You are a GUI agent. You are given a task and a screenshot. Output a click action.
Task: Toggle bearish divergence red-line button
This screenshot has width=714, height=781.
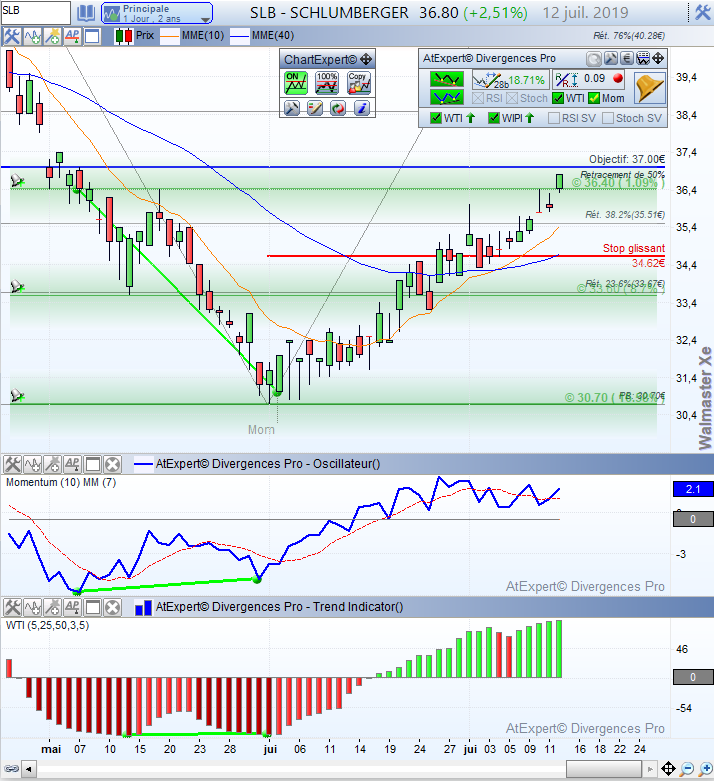pyautogui.click(x=446, y=79)
